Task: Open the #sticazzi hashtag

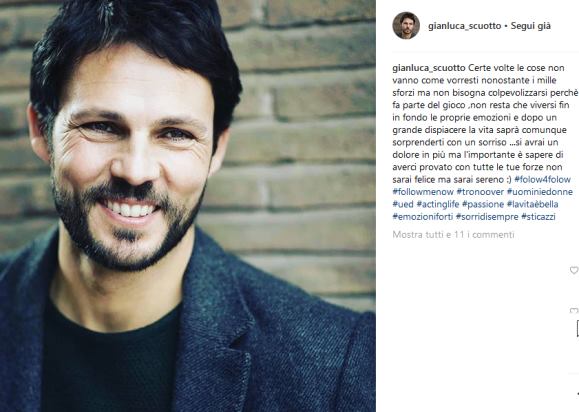Action: coord(538,217)
